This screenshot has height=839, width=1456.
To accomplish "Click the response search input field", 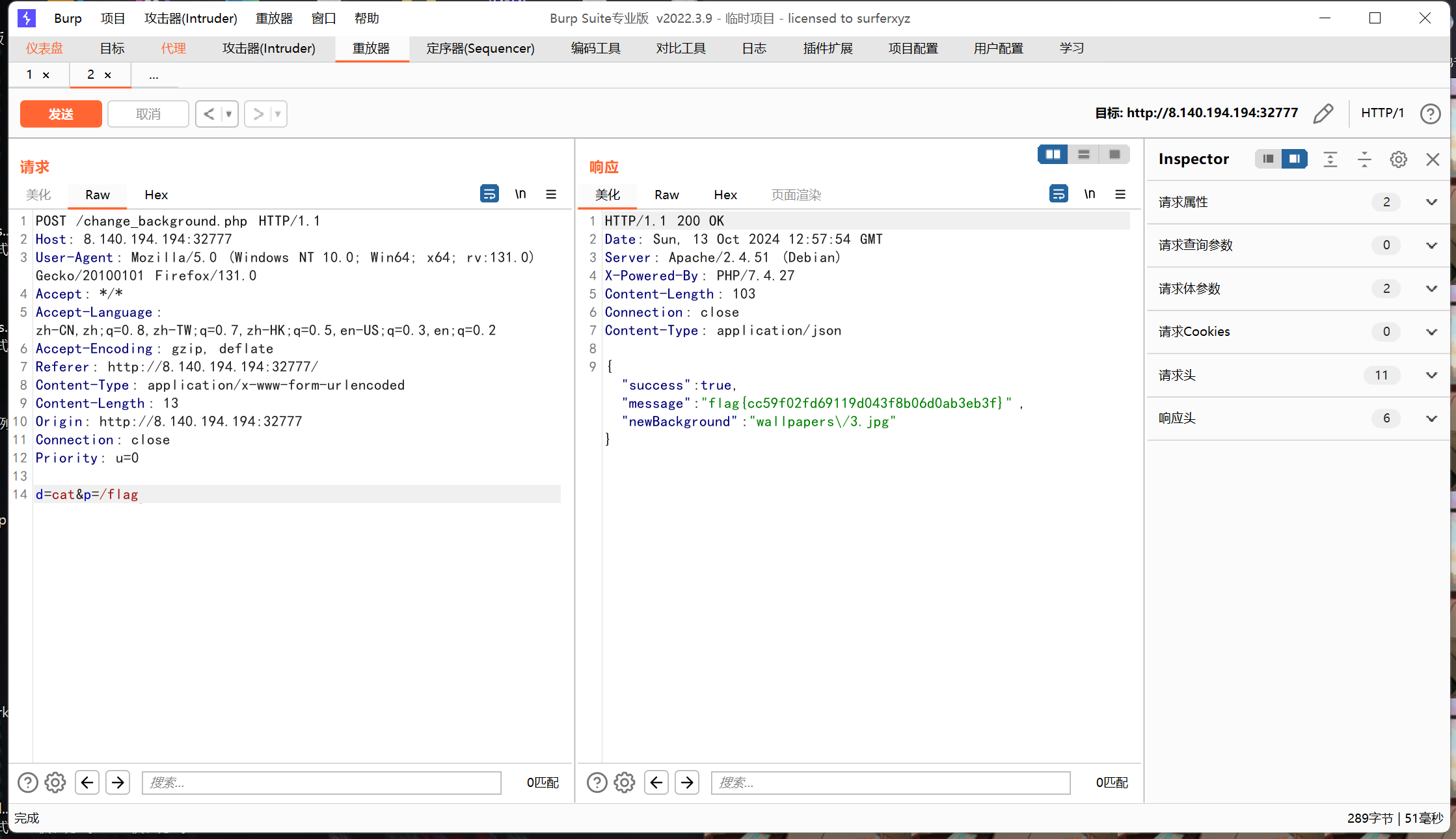I will click(890, 782).
